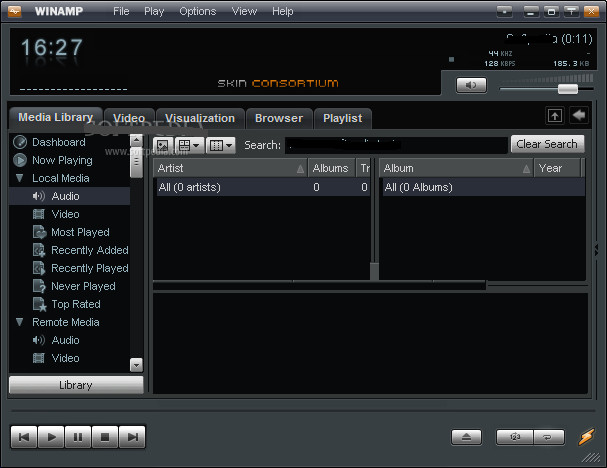The width and height of the screenshot is (607, 468).
Task: Click the sidebar scroll down arrow
Action: pos(136,365)
